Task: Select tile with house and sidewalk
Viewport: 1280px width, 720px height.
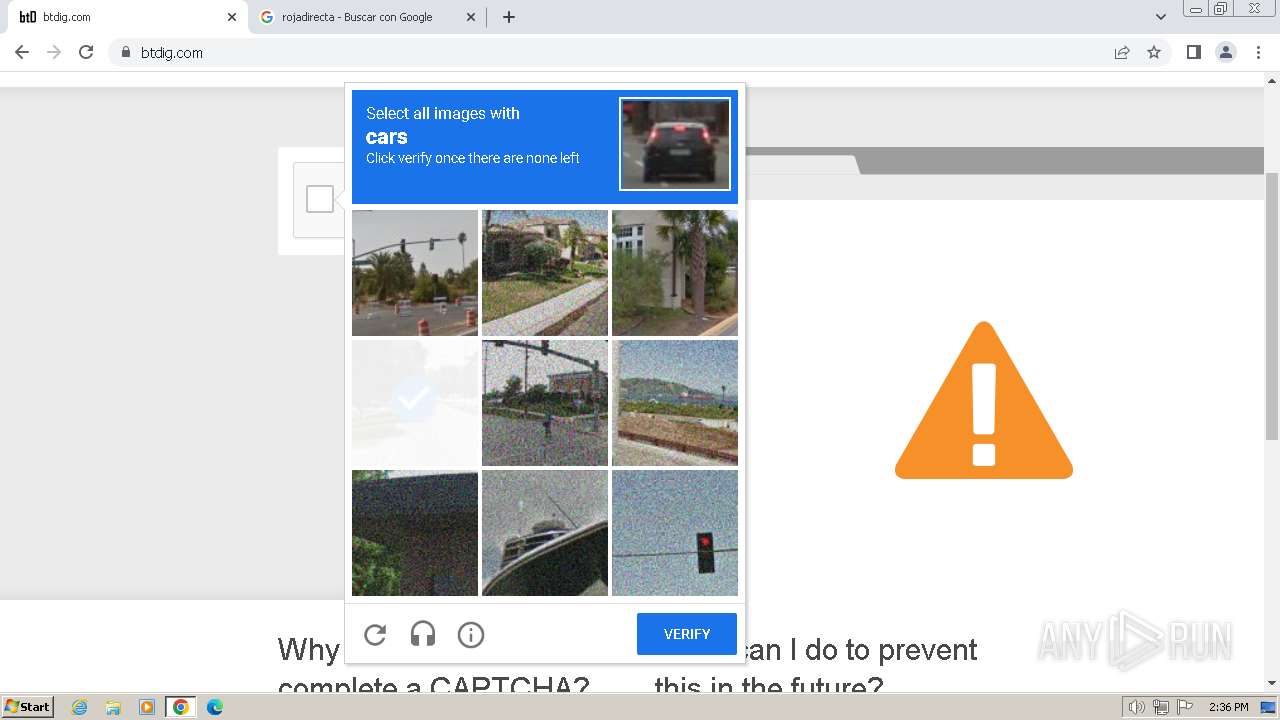Action: pos(545,273)
